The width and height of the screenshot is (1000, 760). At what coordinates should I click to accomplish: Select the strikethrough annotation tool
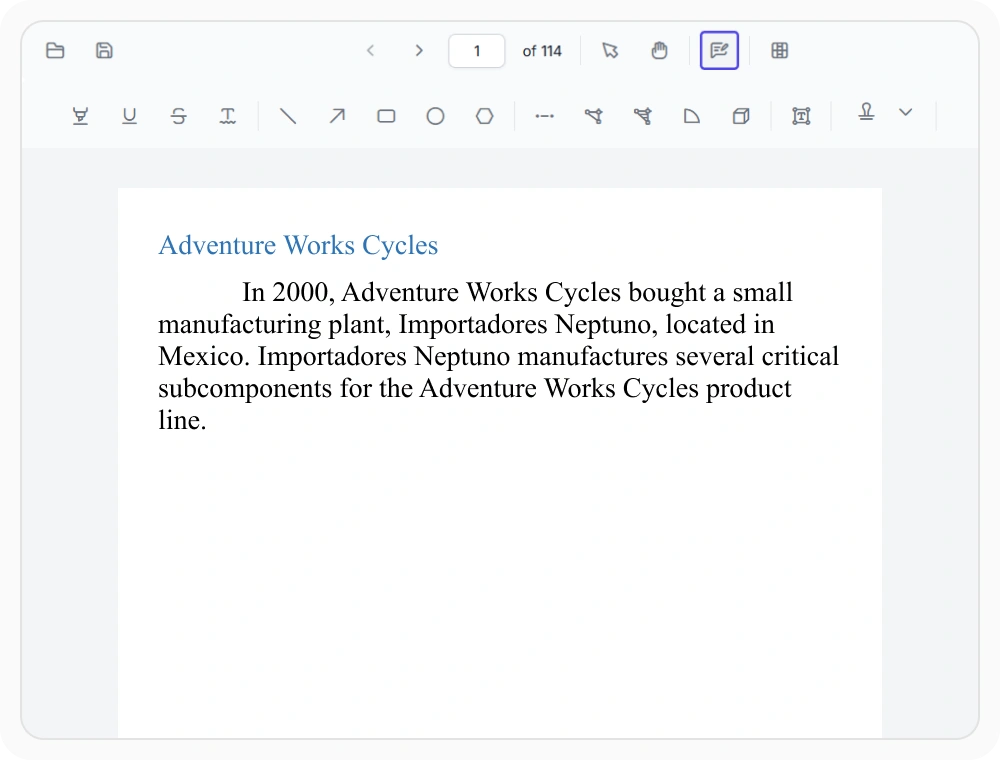[179, 116]
